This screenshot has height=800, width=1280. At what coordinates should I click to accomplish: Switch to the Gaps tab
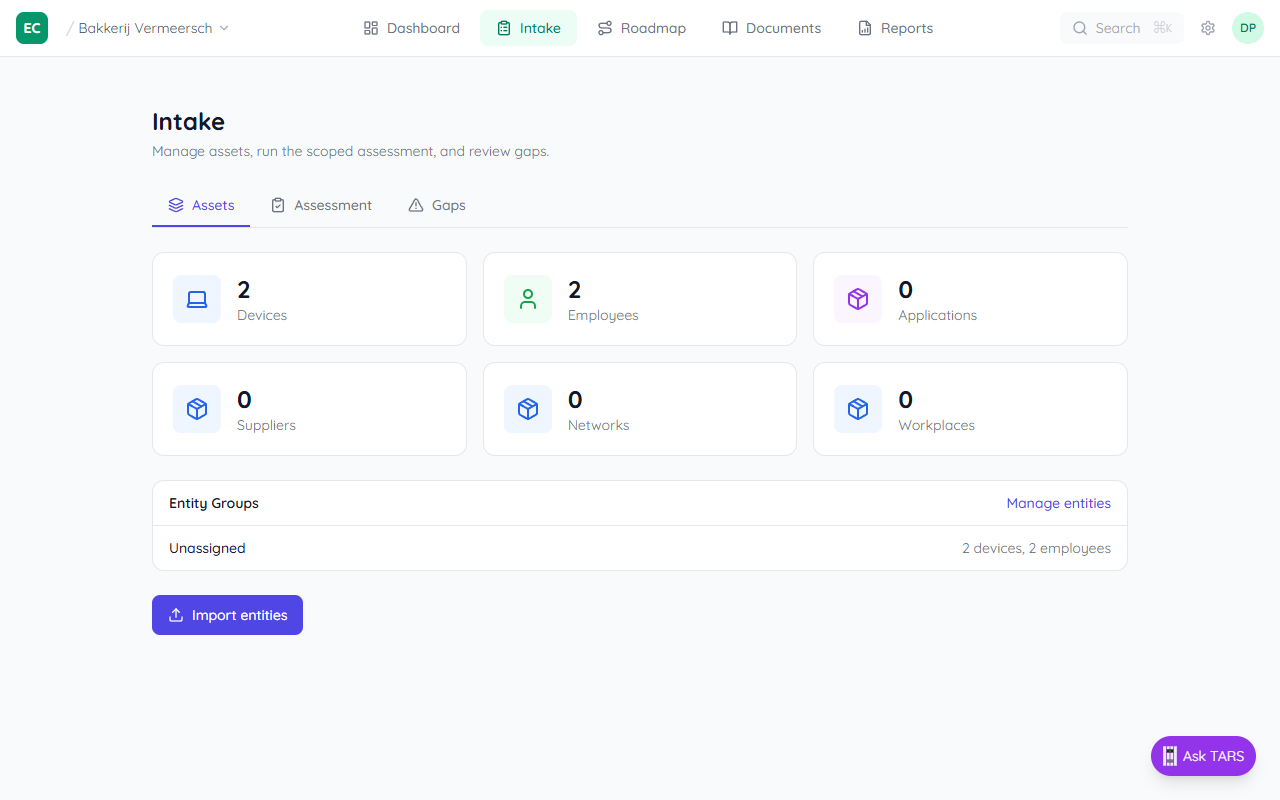pos(437,205)
